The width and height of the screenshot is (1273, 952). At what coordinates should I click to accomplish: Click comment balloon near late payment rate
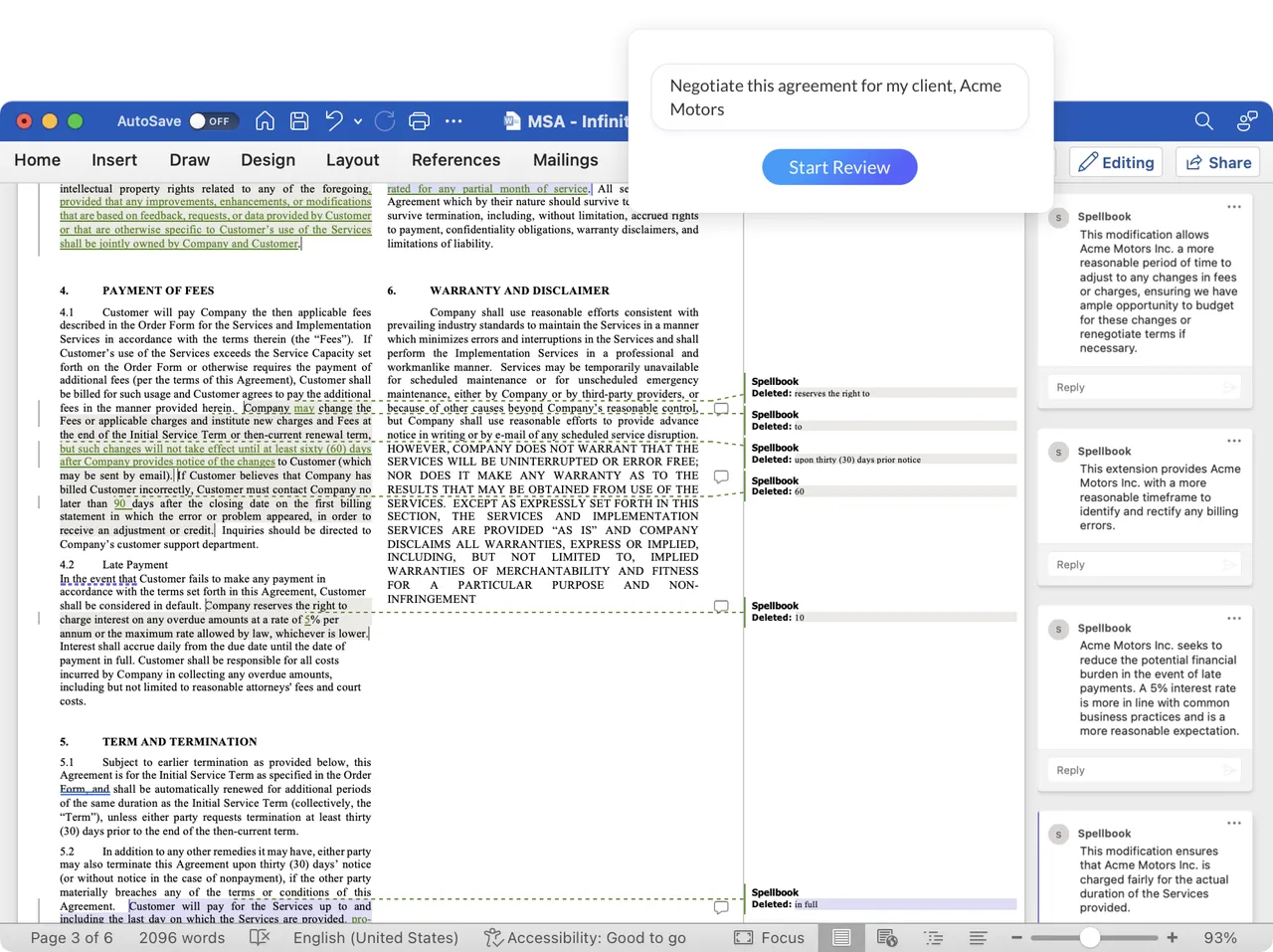[721, 607]
